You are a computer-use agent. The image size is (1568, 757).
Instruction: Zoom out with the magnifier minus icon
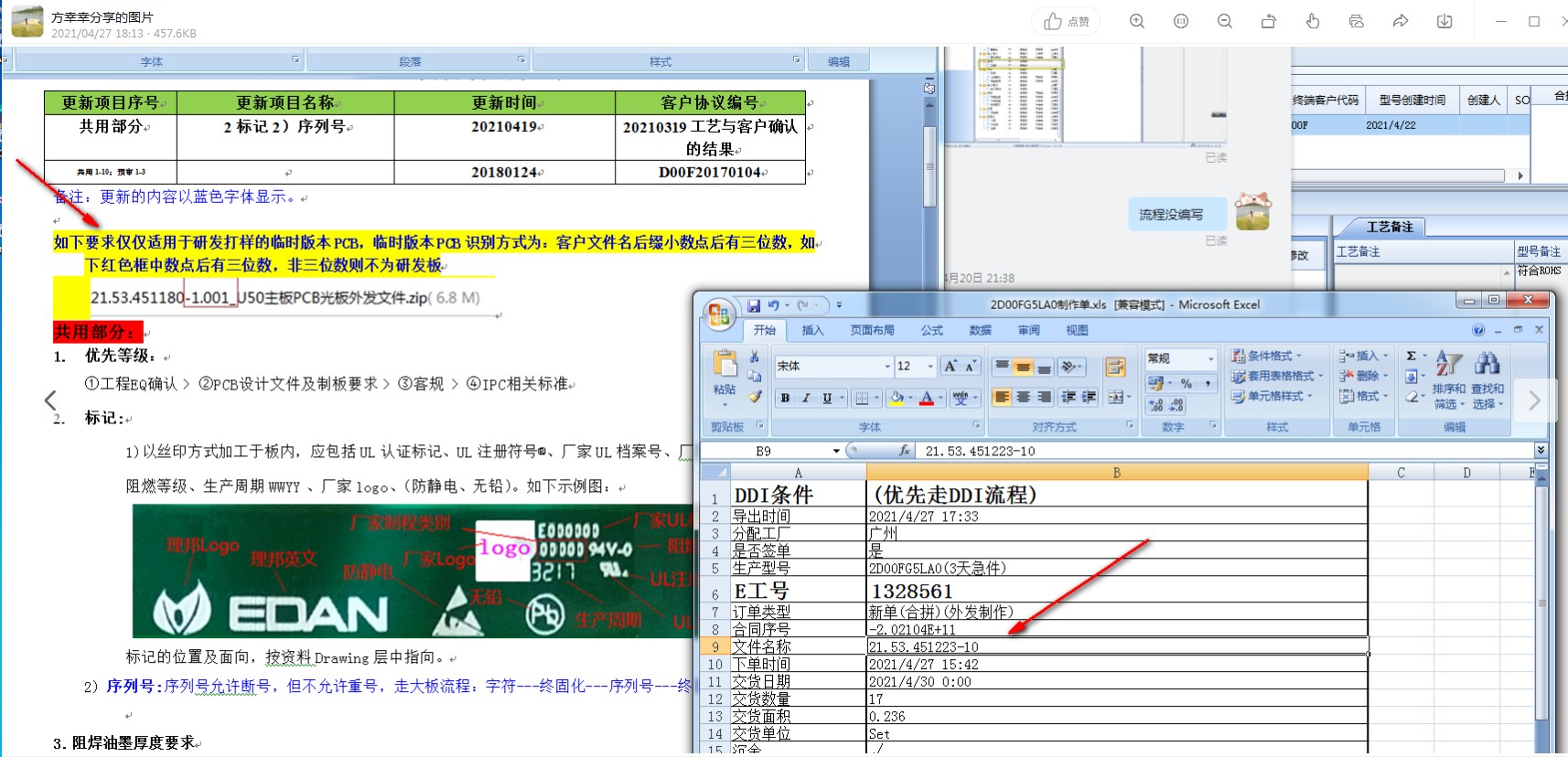pyautogui.click(x=1225, y=21)
